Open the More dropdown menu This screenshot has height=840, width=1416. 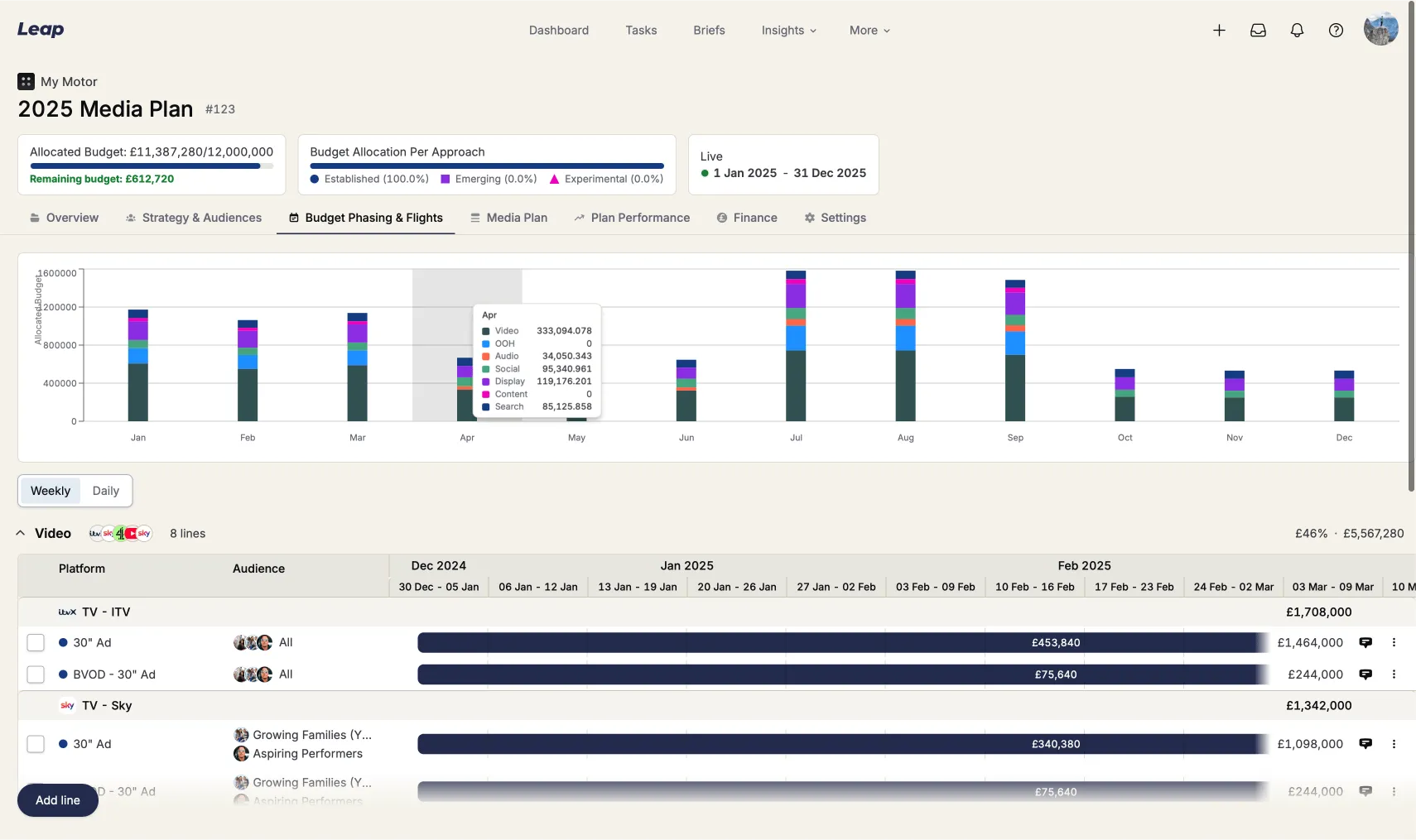(869, 31)
